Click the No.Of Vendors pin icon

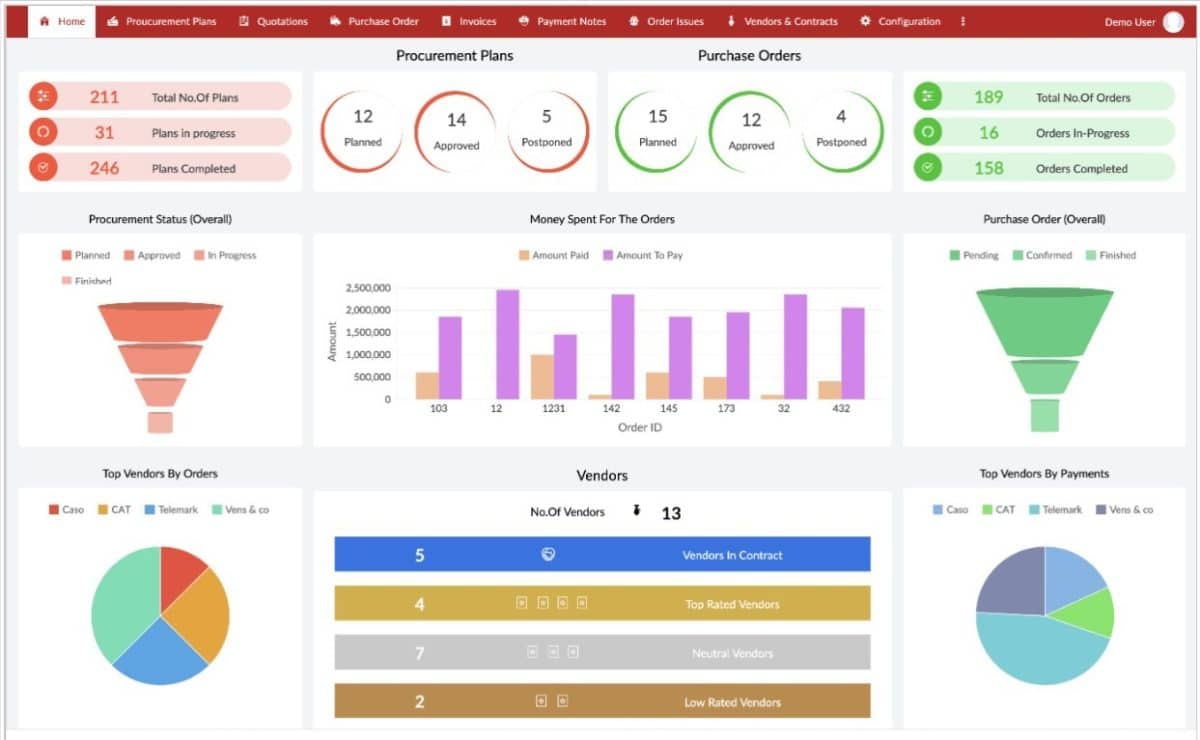(x=637, y=512)
